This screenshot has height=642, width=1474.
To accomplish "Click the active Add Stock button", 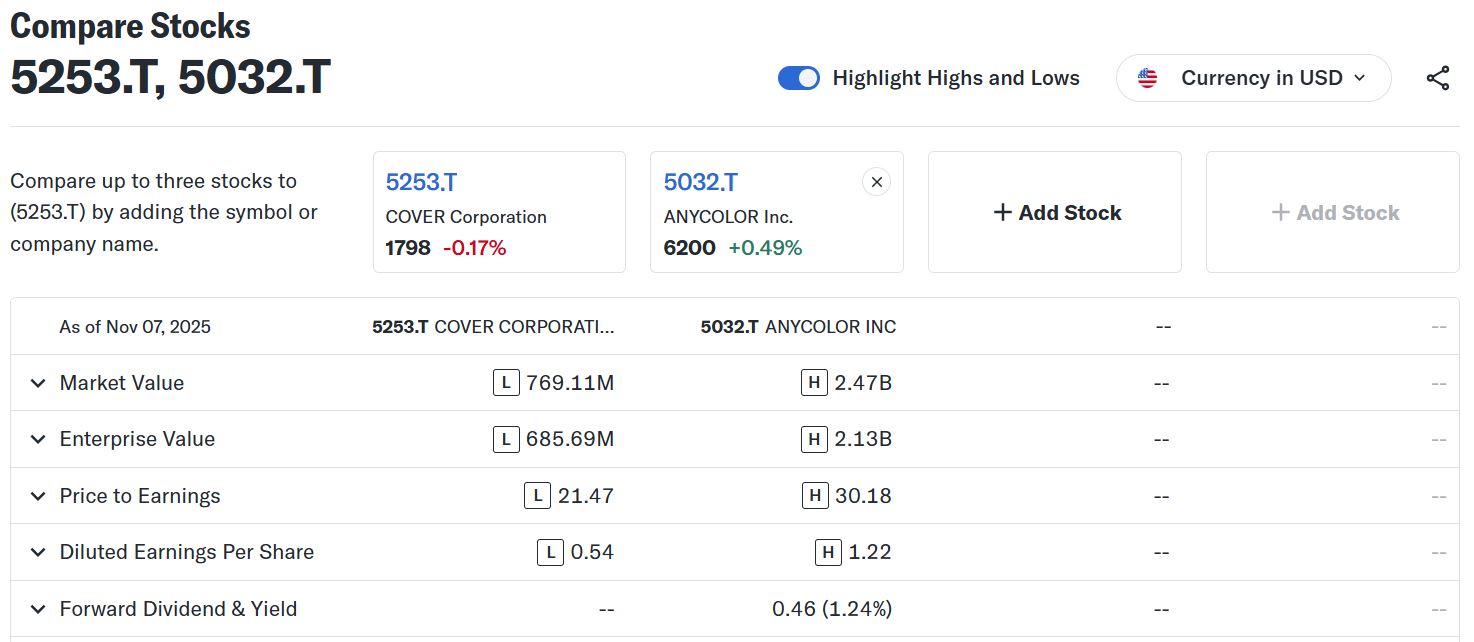I will [1055, 212].
